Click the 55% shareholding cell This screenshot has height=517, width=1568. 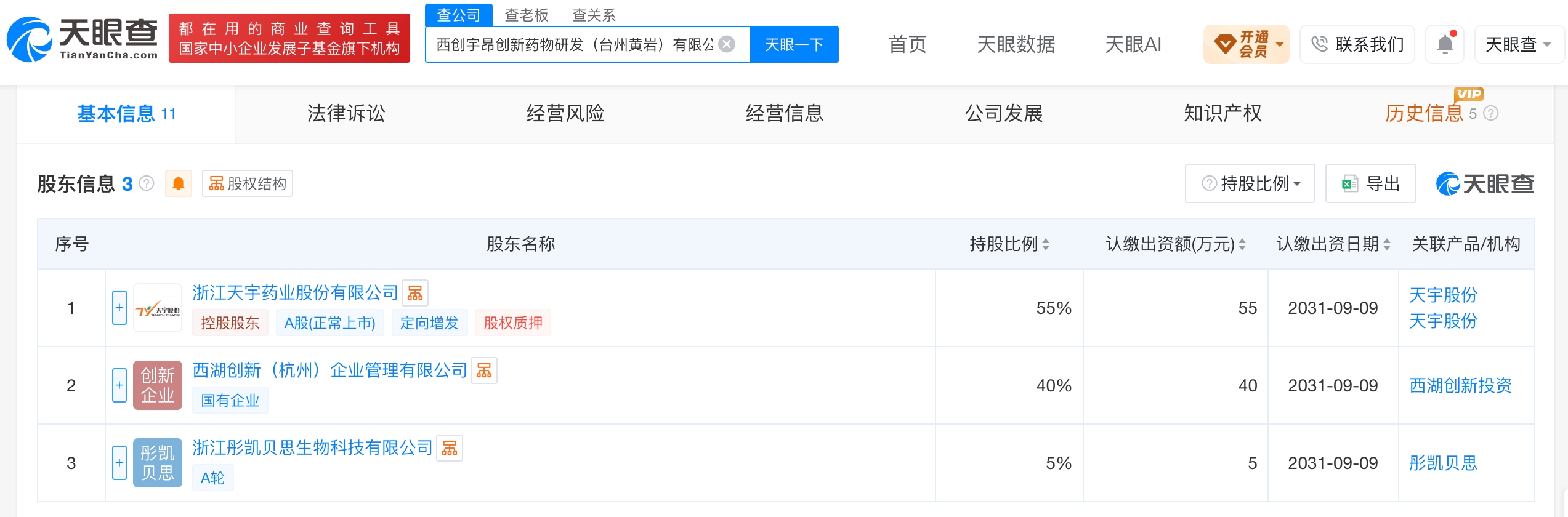(1009, 308)
